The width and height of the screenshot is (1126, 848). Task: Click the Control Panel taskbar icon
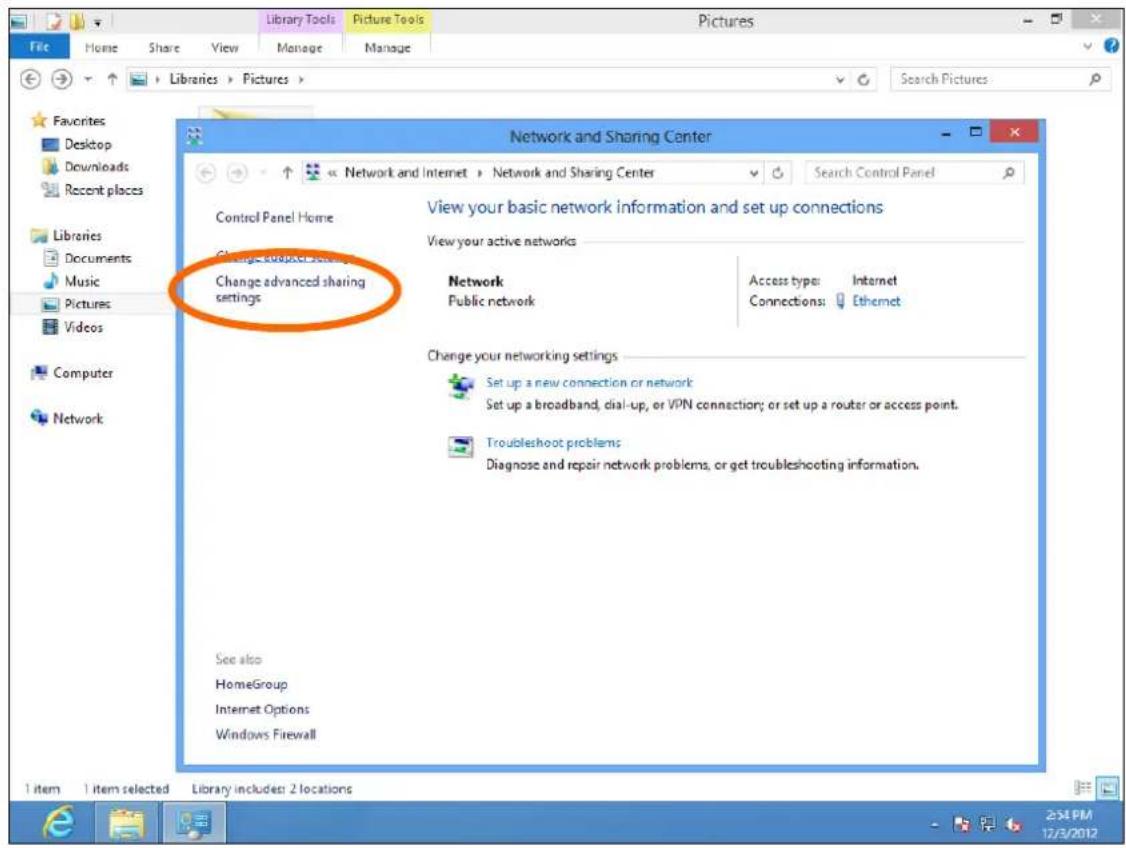(x=194, y=823)
